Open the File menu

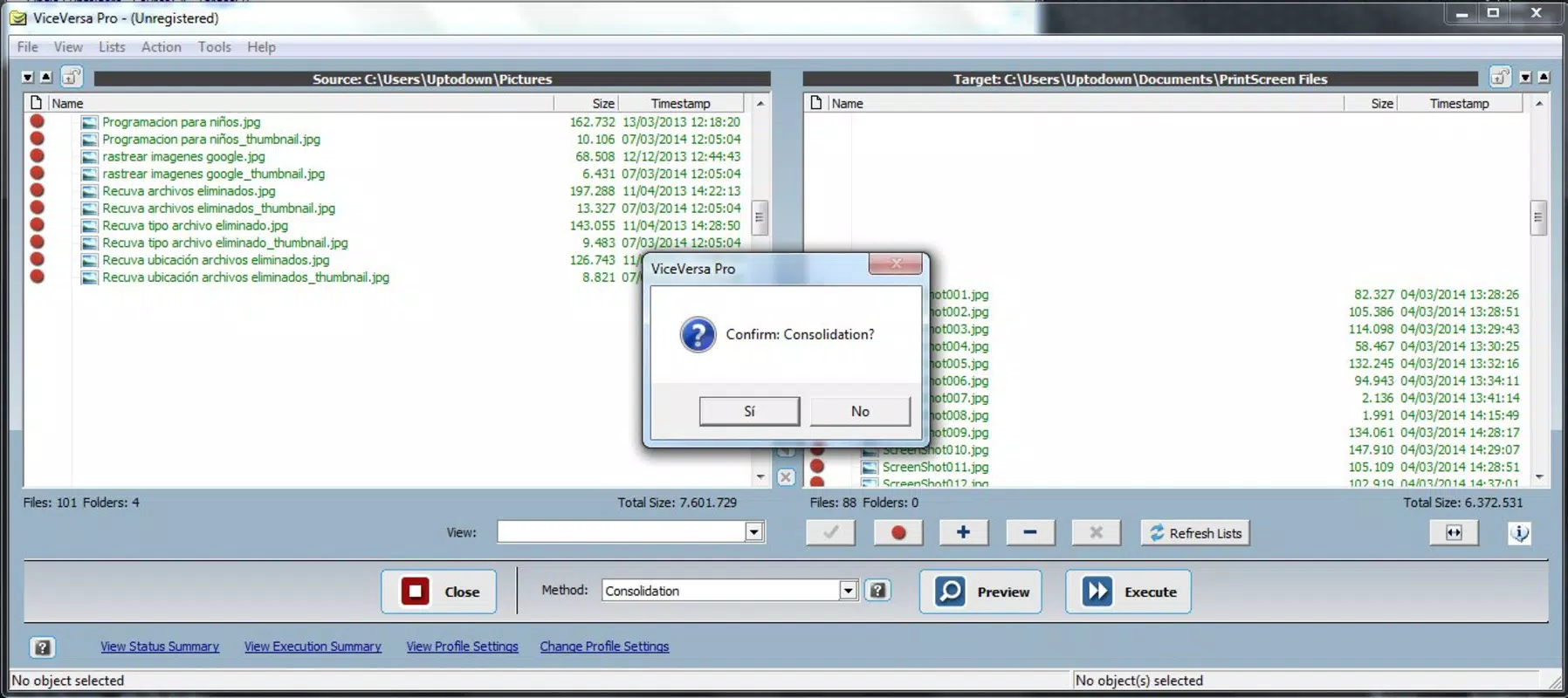coord(28,47)
